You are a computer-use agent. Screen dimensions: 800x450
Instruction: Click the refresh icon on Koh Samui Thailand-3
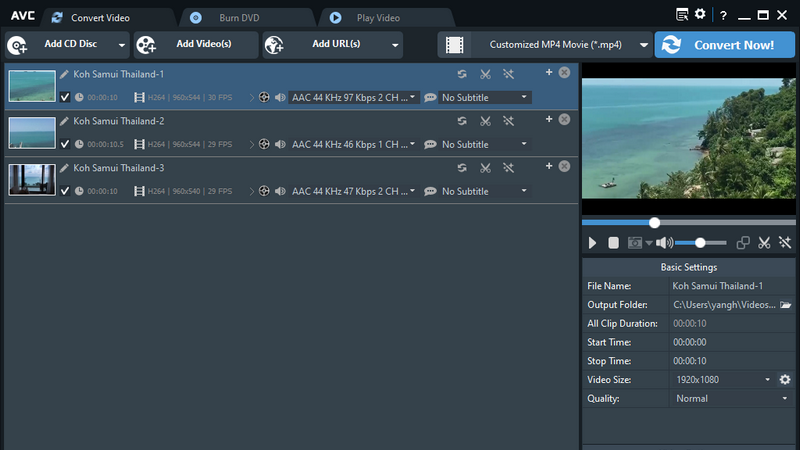pyautogui.click(x=462, y=168)
